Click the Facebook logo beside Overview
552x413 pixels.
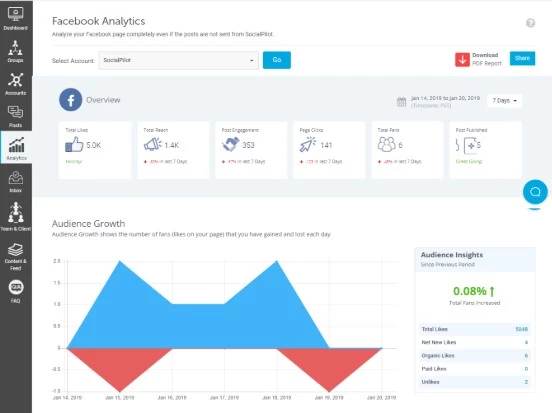click(70, 100)
